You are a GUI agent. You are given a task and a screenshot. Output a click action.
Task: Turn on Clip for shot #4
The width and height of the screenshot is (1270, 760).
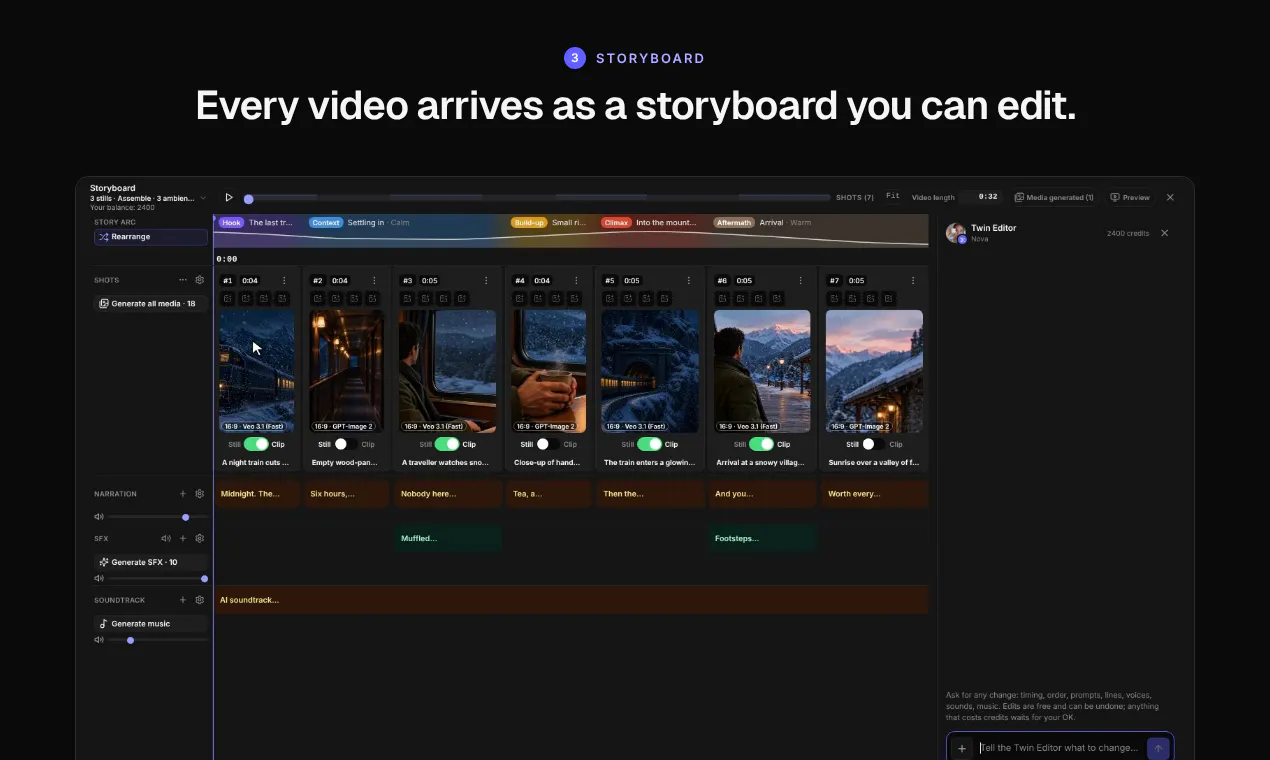(548, 444)
